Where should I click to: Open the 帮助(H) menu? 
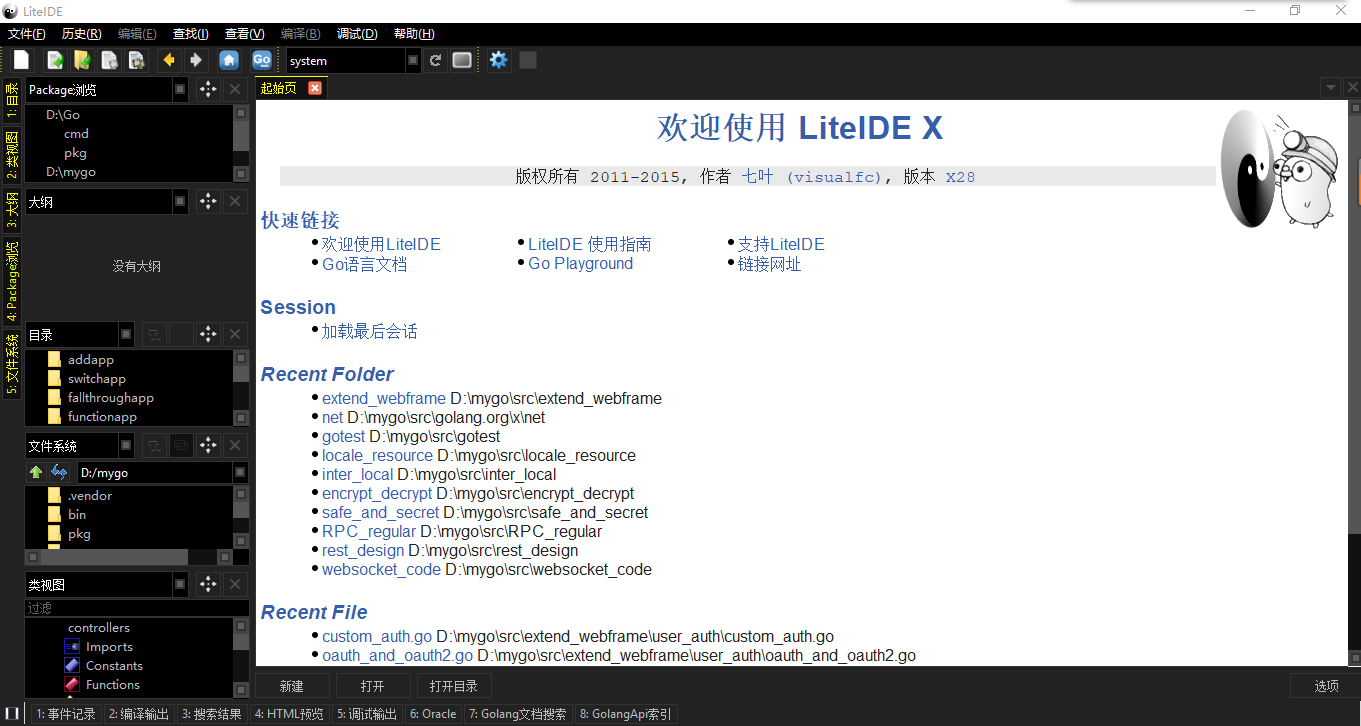414,34
